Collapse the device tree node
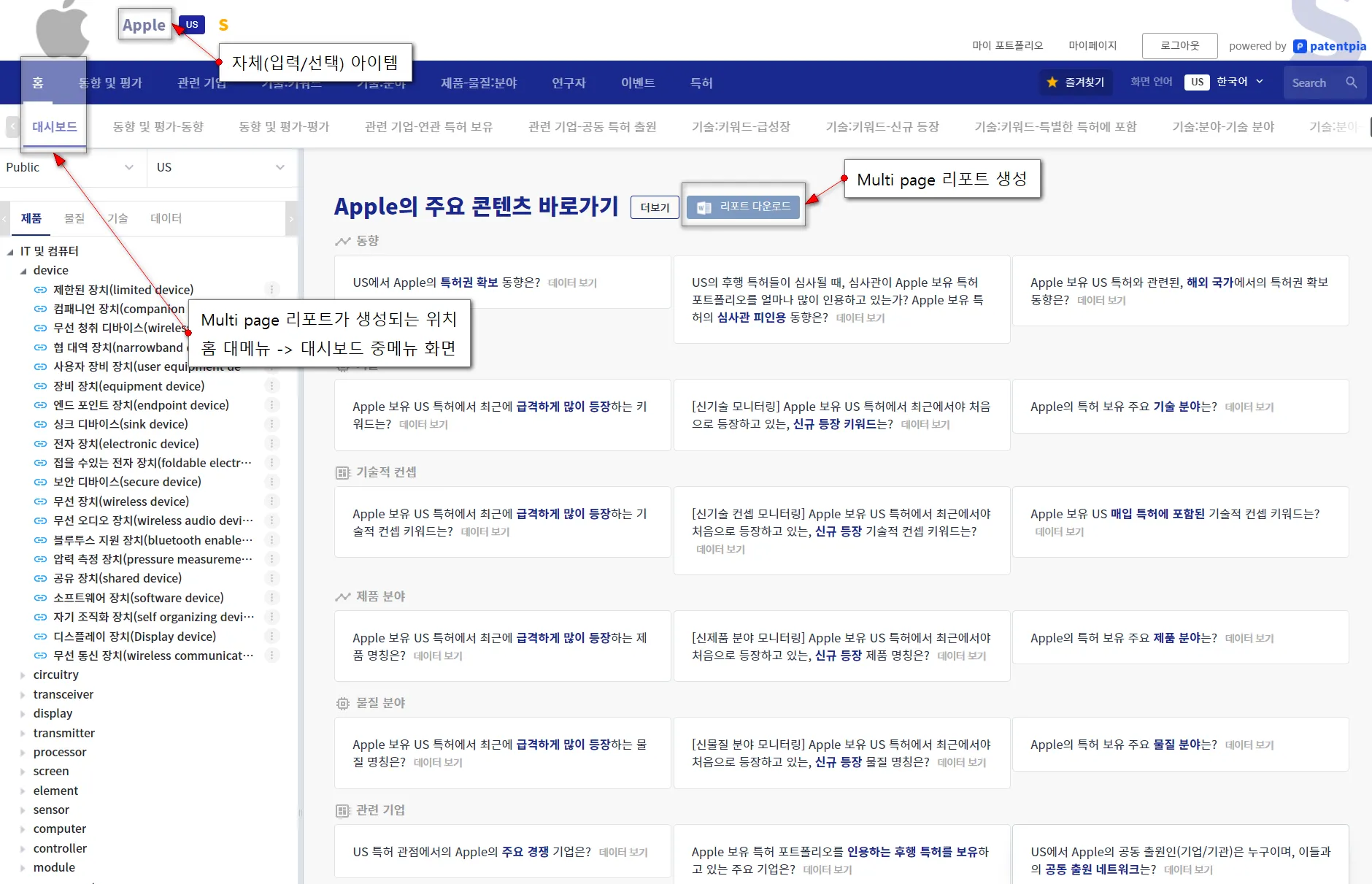 point(23,271)
